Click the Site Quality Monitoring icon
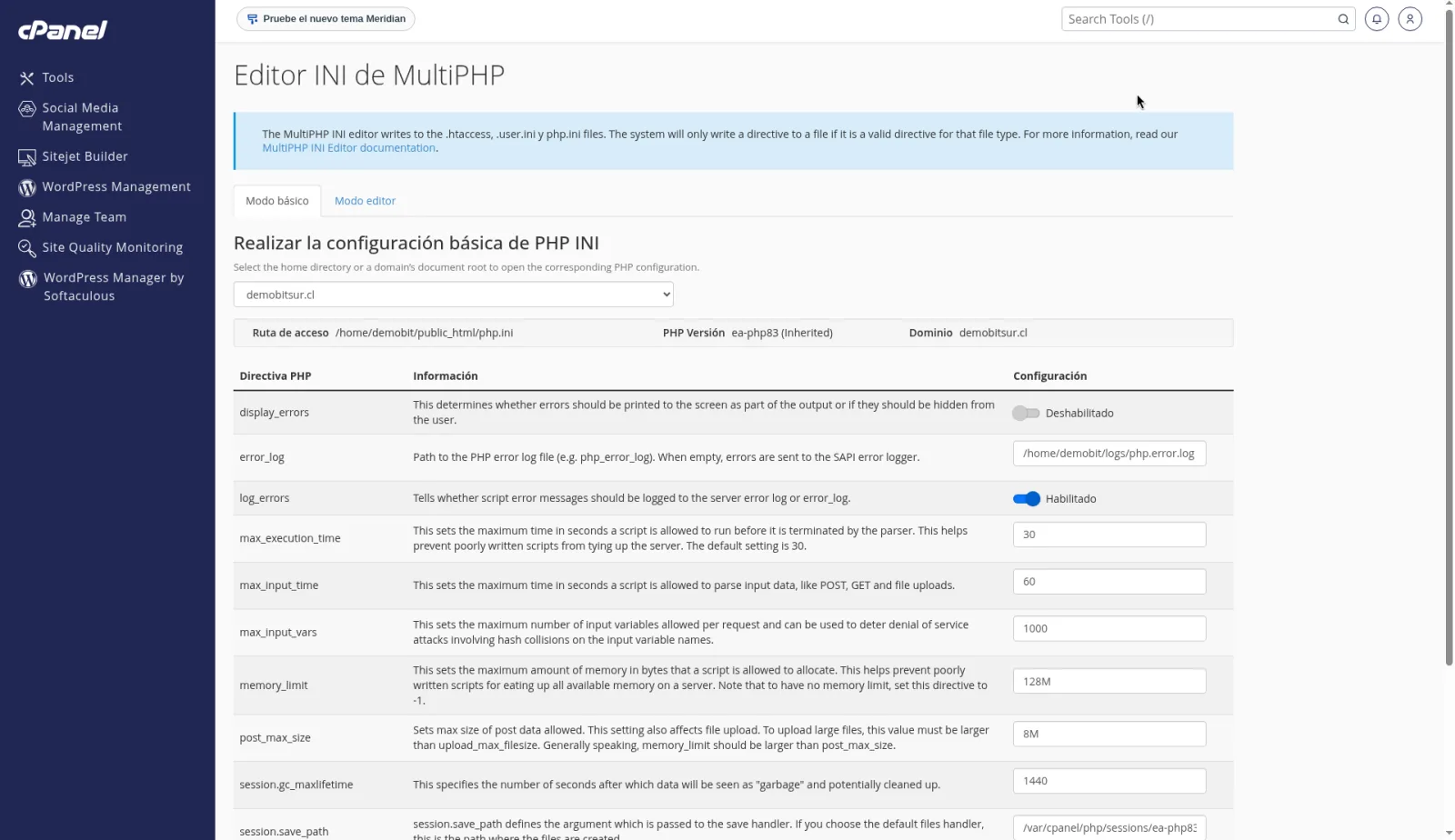The height and width of the screenshot is (840, 1455). pos(27,248)
